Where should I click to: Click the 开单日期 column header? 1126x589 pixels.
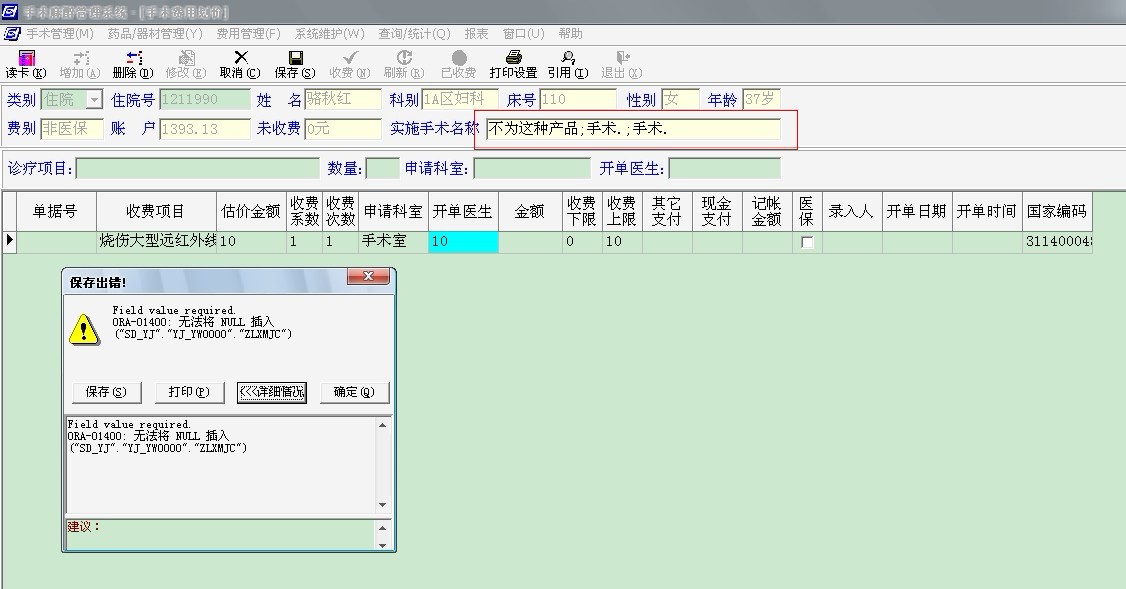[917, 211]
